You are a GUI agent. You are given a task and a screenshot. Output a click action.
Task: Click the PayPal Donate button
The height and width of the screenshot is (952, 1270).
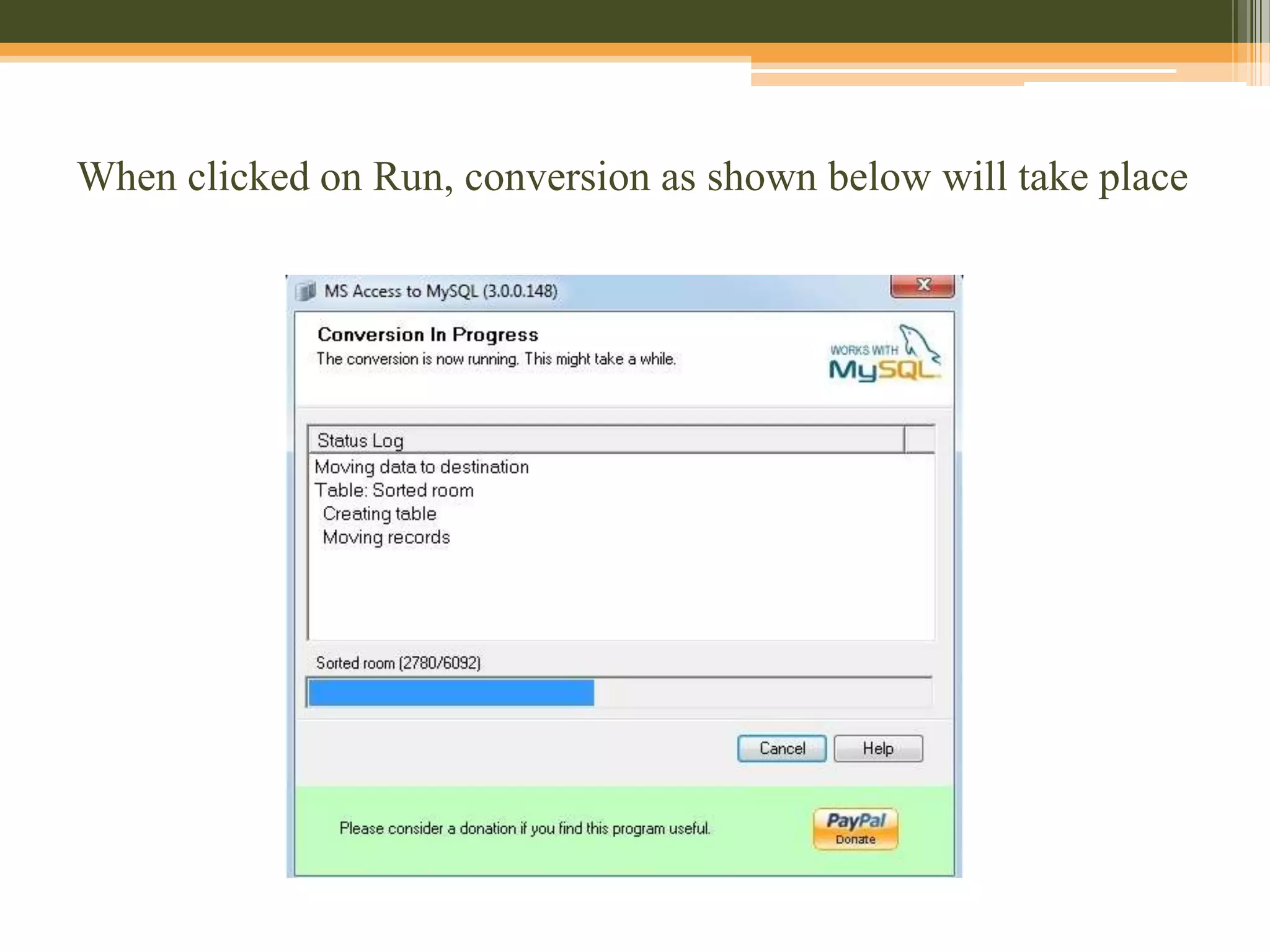coord(855,829)
